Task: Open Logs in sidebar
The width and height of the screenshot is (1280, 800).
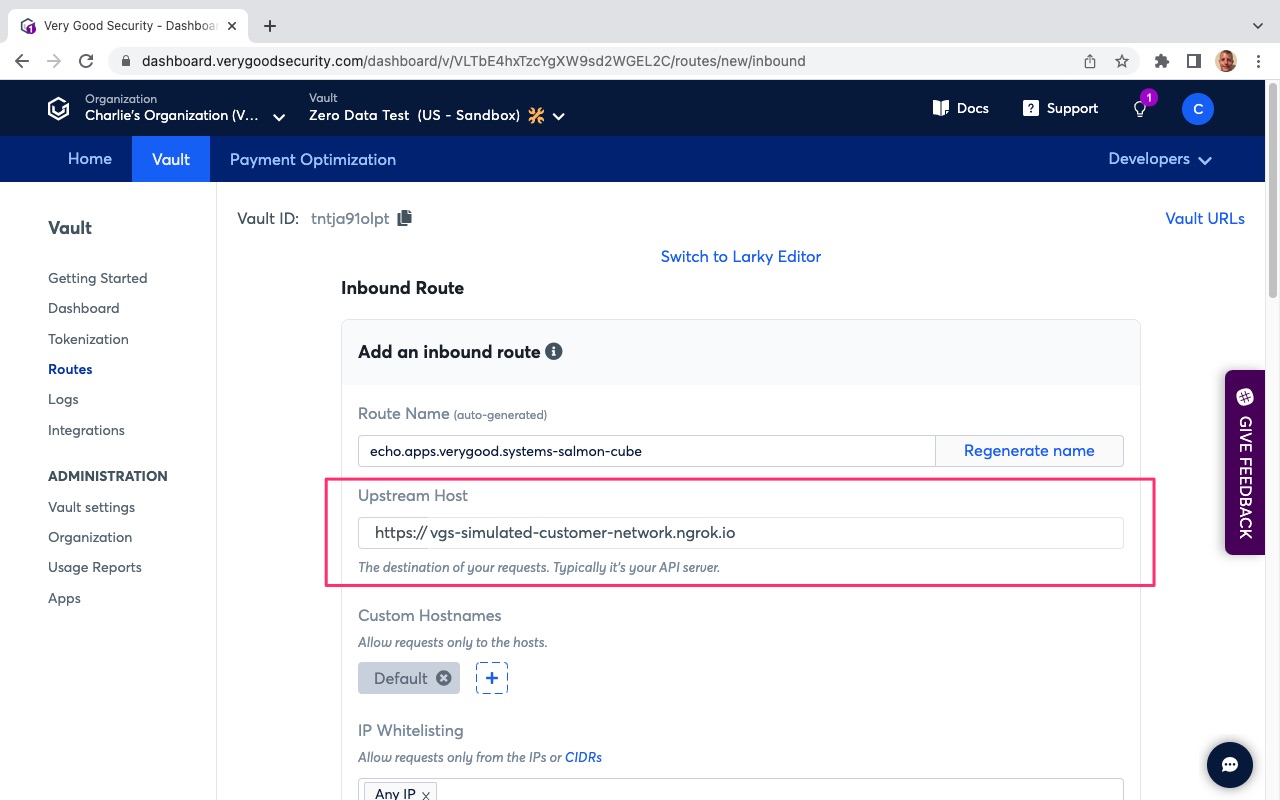Action: 63,399
